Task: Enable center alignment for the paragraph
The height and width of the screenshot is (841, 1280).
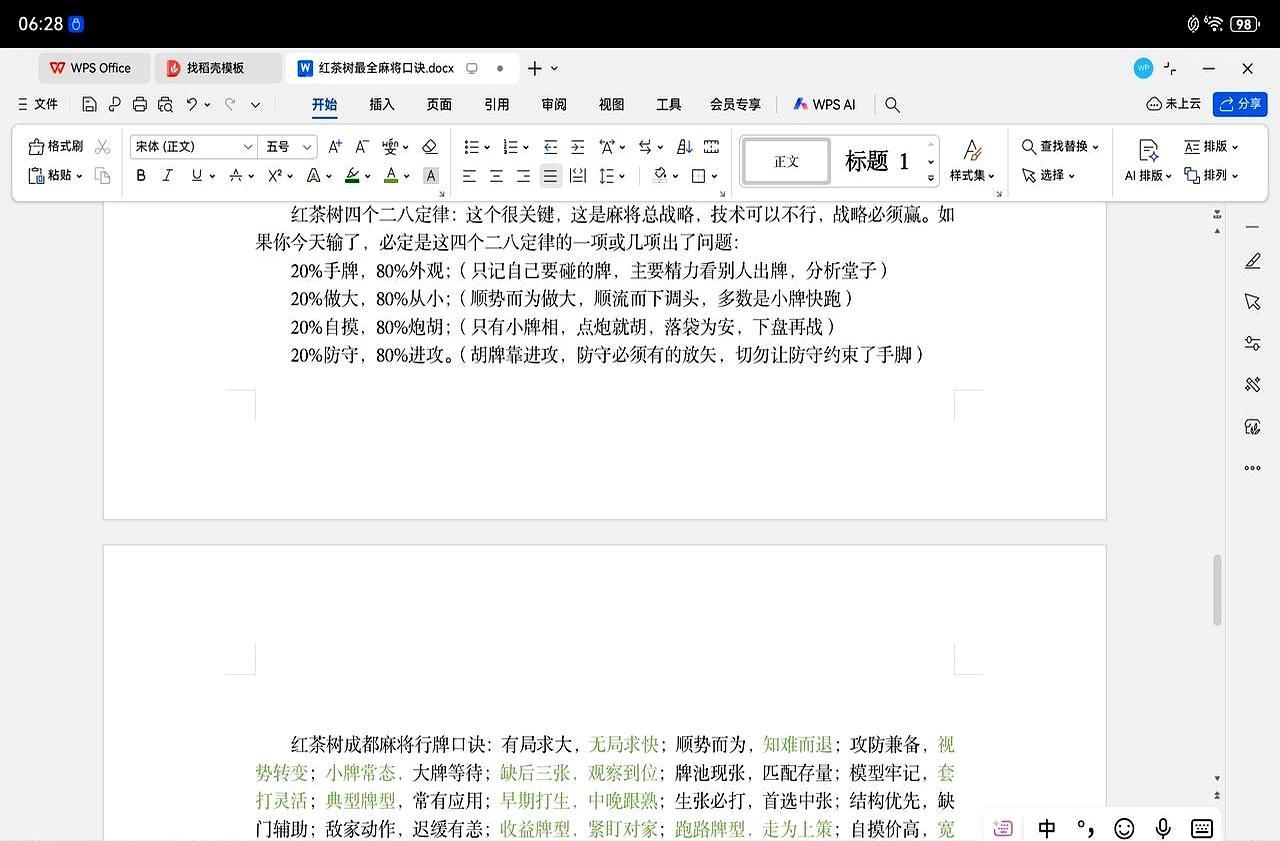Action: click(496, 175)
